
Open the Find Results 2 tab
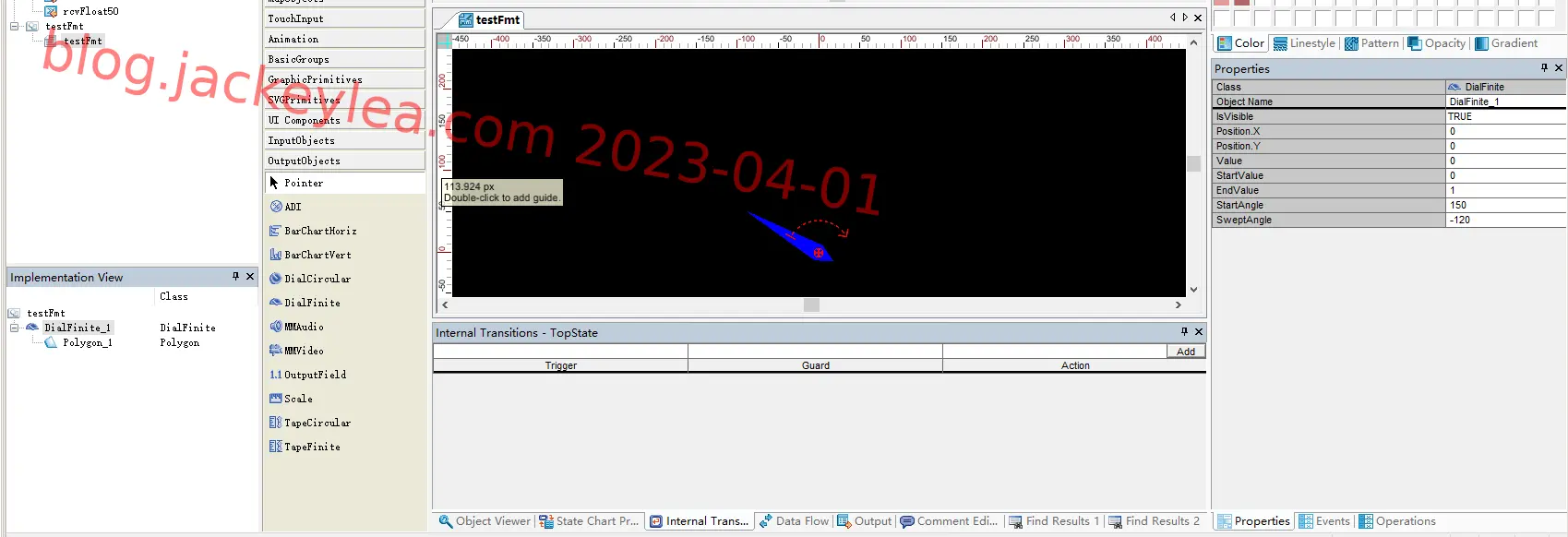click(x=1154, y=521)
